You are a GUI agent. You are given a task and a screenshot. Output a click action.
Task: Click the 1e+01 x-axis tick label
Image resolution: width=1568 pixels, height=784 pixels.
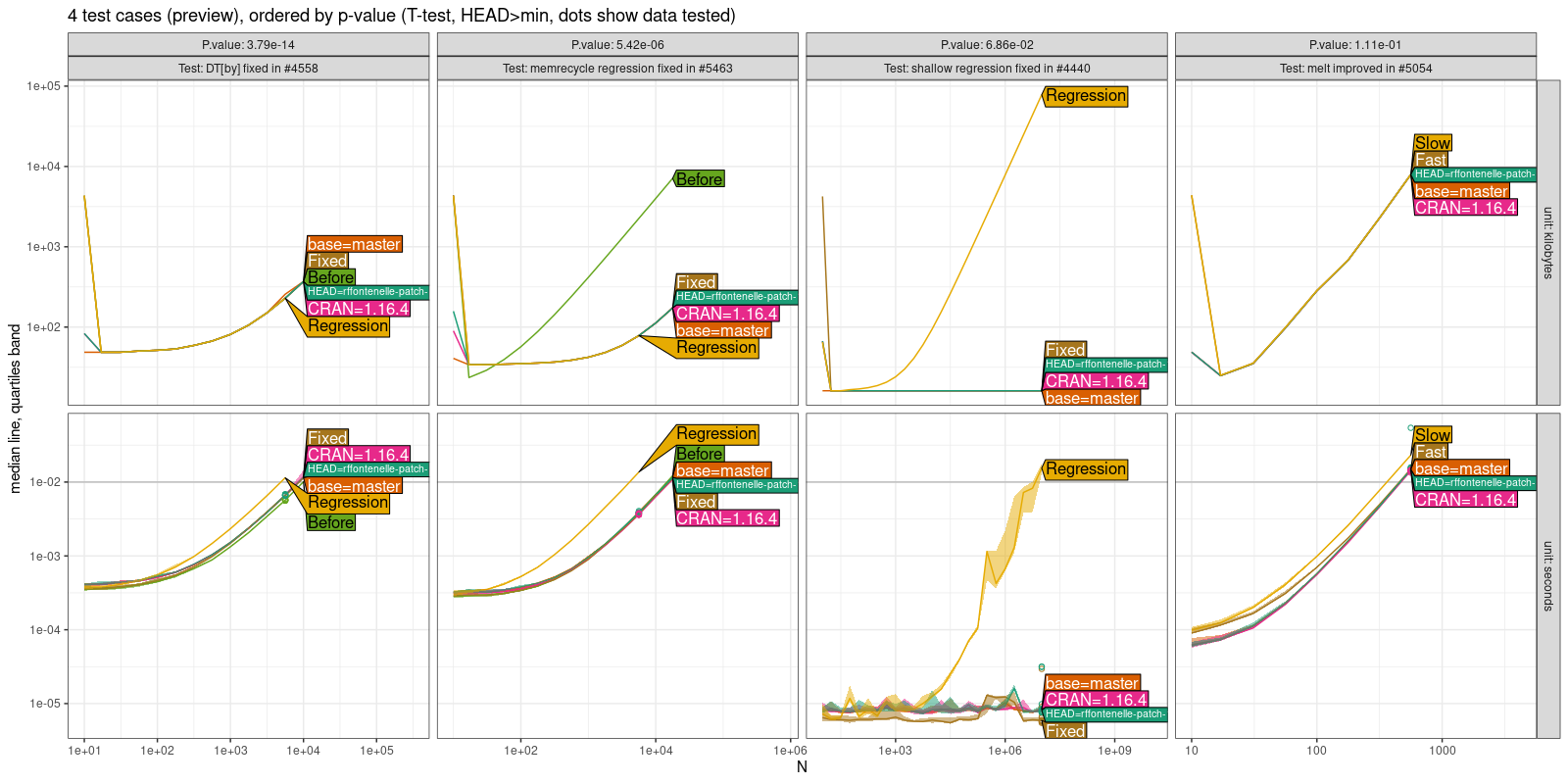[x=84, y=751]
